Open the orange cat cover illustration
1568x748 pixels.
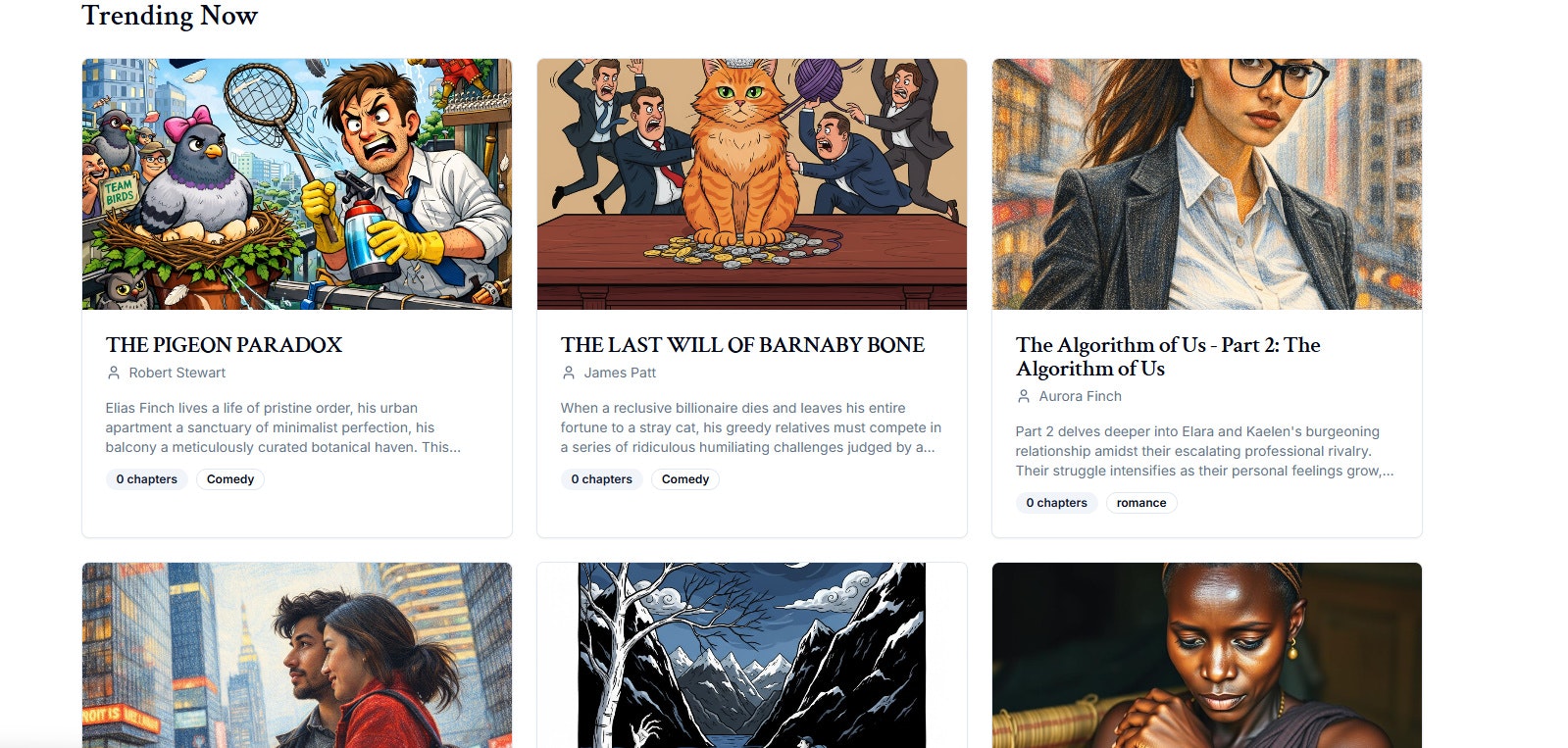[x=752, y=184]
